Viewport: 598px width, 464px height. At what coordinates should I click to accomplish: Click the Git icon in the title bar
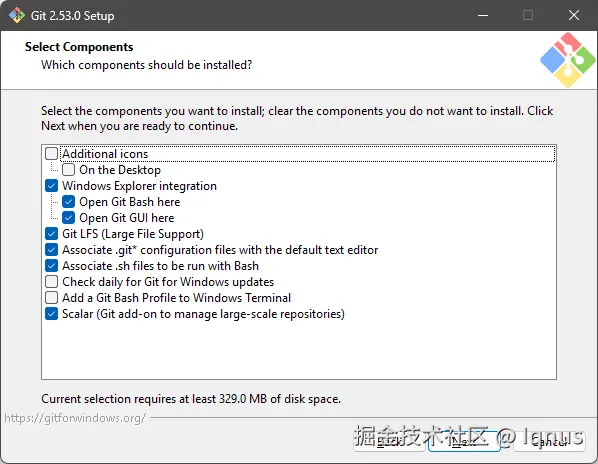17,15
